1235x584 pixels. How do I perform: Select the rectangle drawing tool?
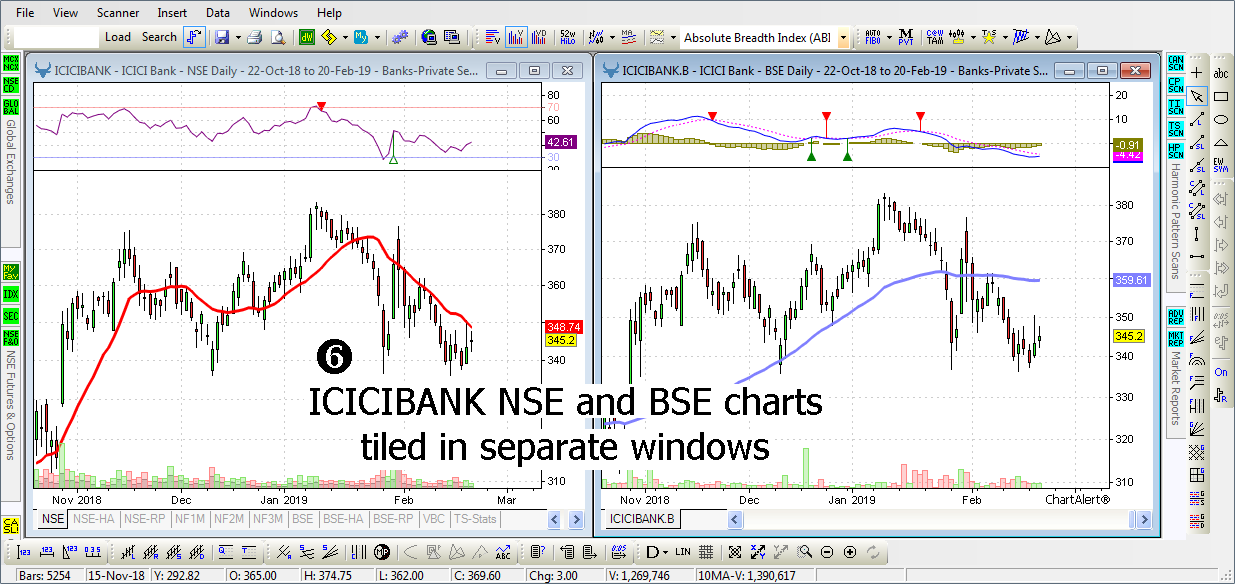coord(1221,96)
